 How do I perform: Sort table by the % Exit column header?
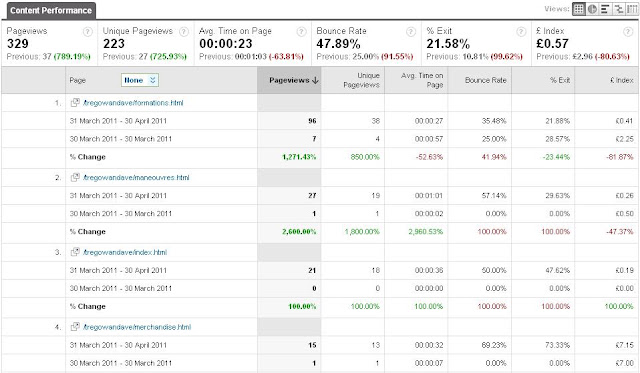pos(560,80)
